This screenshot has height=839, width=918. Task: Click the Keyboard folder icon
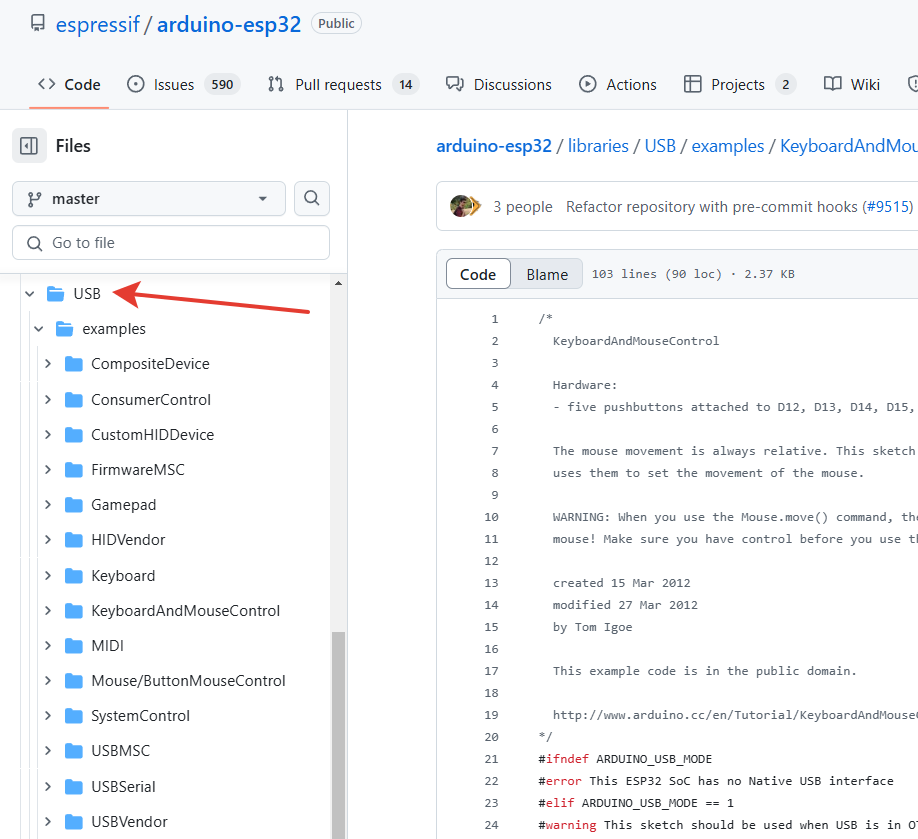click(73, 576)
